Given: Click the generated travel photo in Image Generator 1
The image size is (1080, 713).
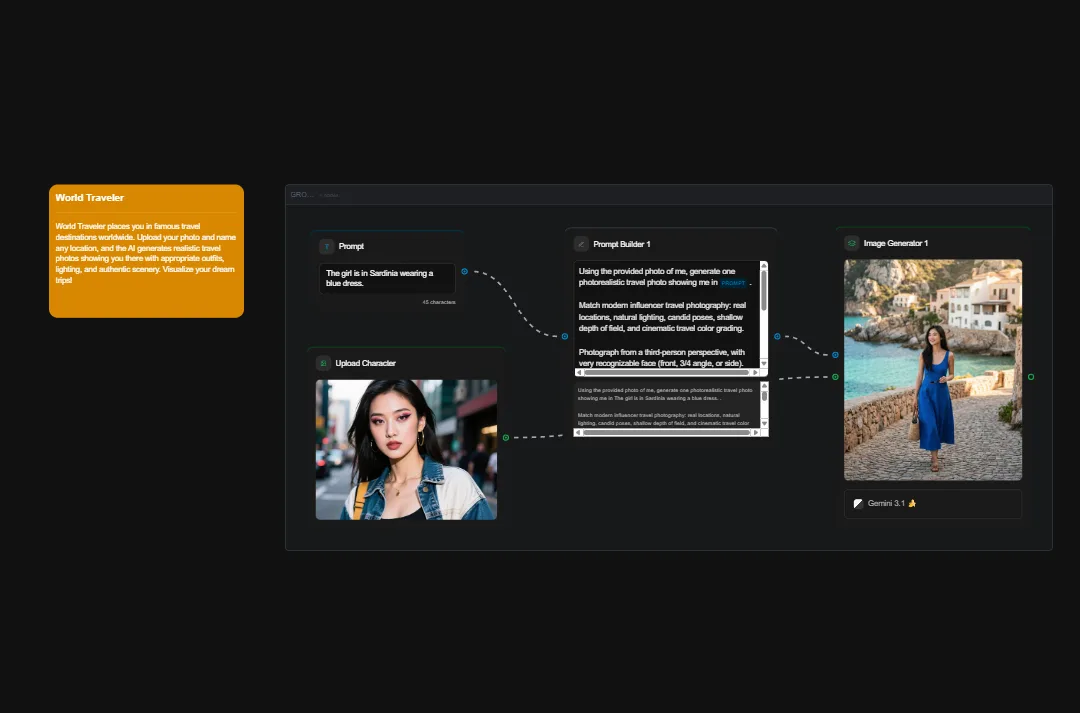Looking at the screenshot, I should click(933, 369).
